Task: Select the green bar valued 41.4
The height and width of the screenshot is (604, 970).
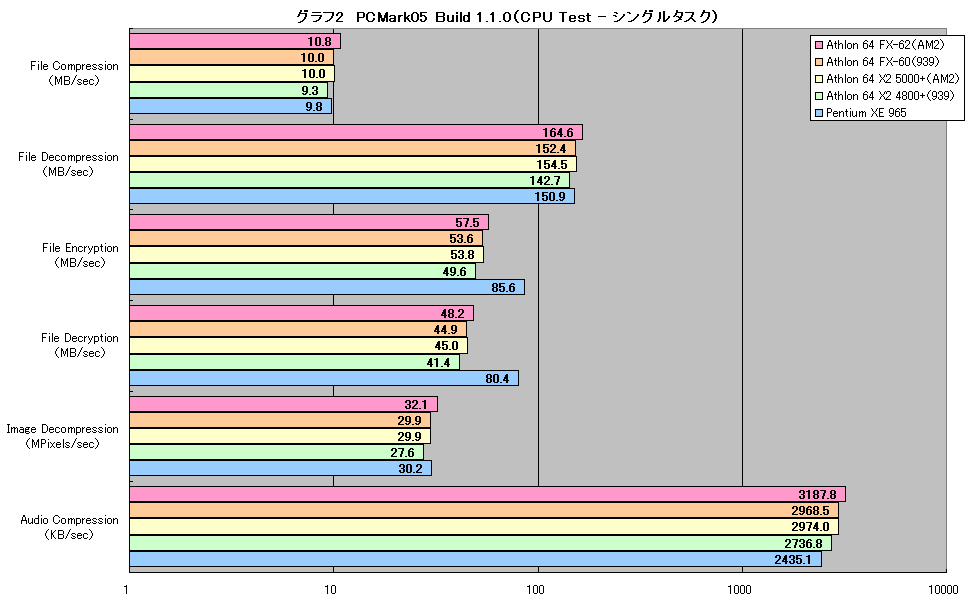Action: (x=294, y=362)
